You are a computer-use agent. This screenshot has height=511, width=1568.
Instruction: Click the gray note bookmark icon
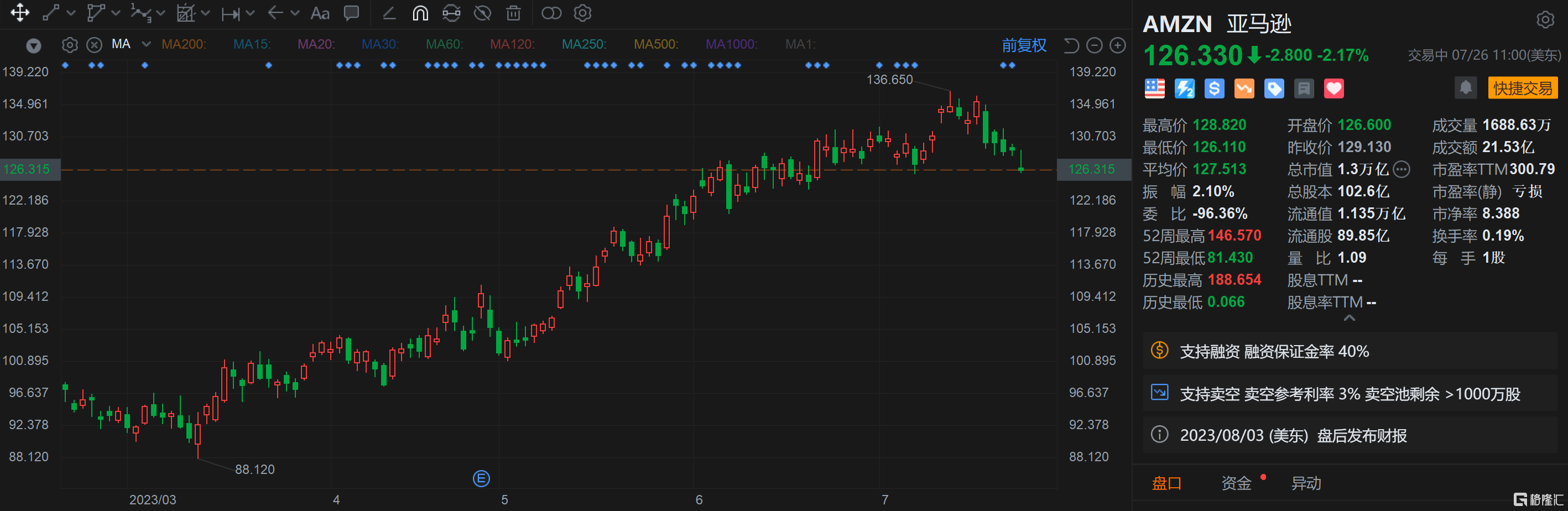(1304, 89)
